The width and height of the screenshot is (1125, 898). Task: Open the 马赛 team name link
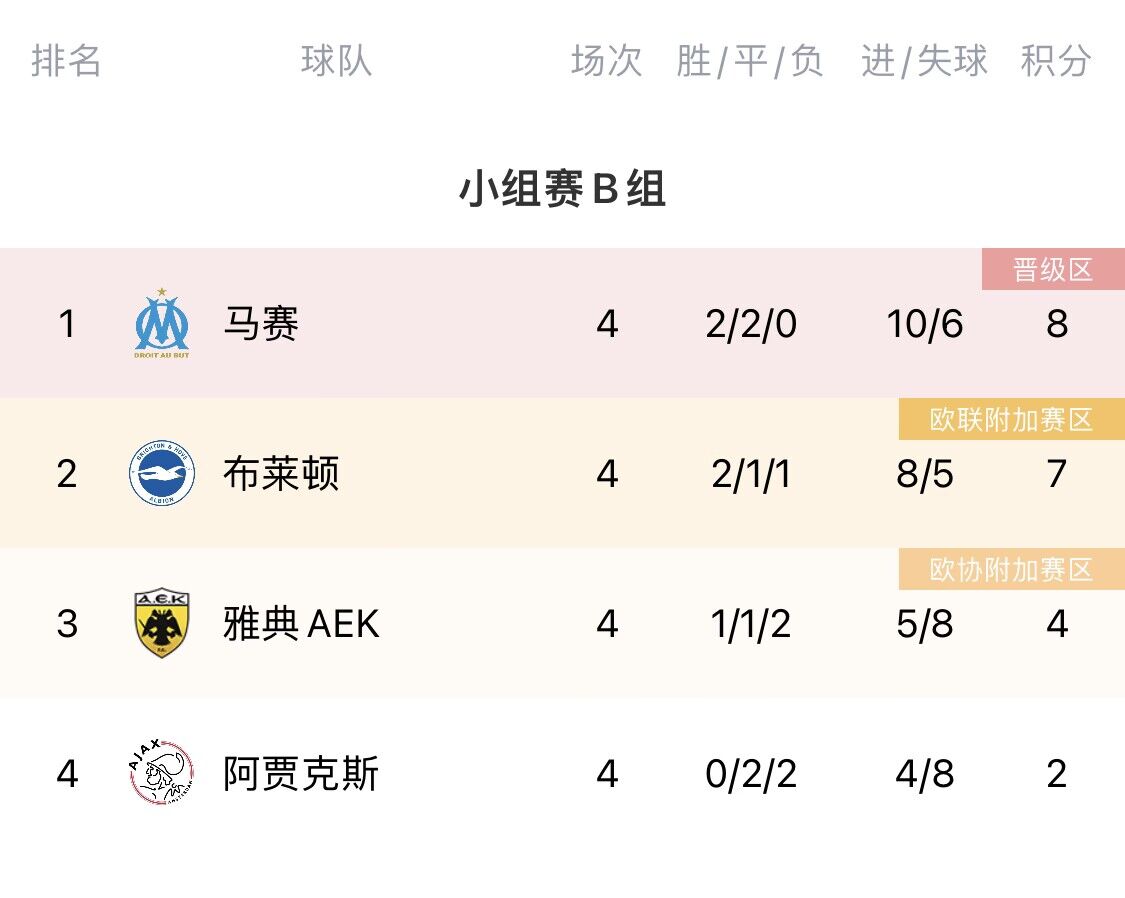(x=261, y=324)
